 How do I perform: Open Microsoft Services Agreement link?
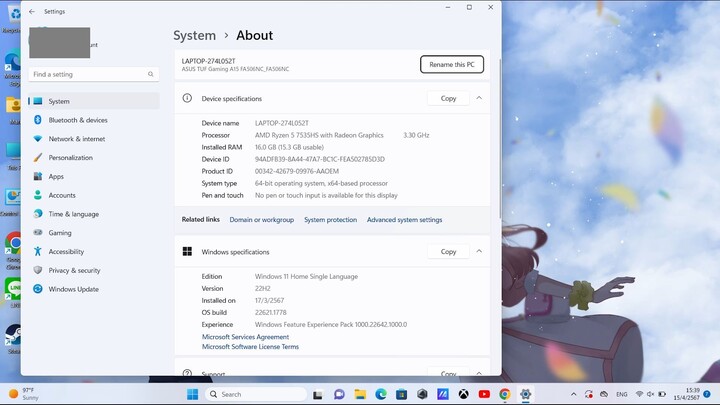(x=246, y=337)
